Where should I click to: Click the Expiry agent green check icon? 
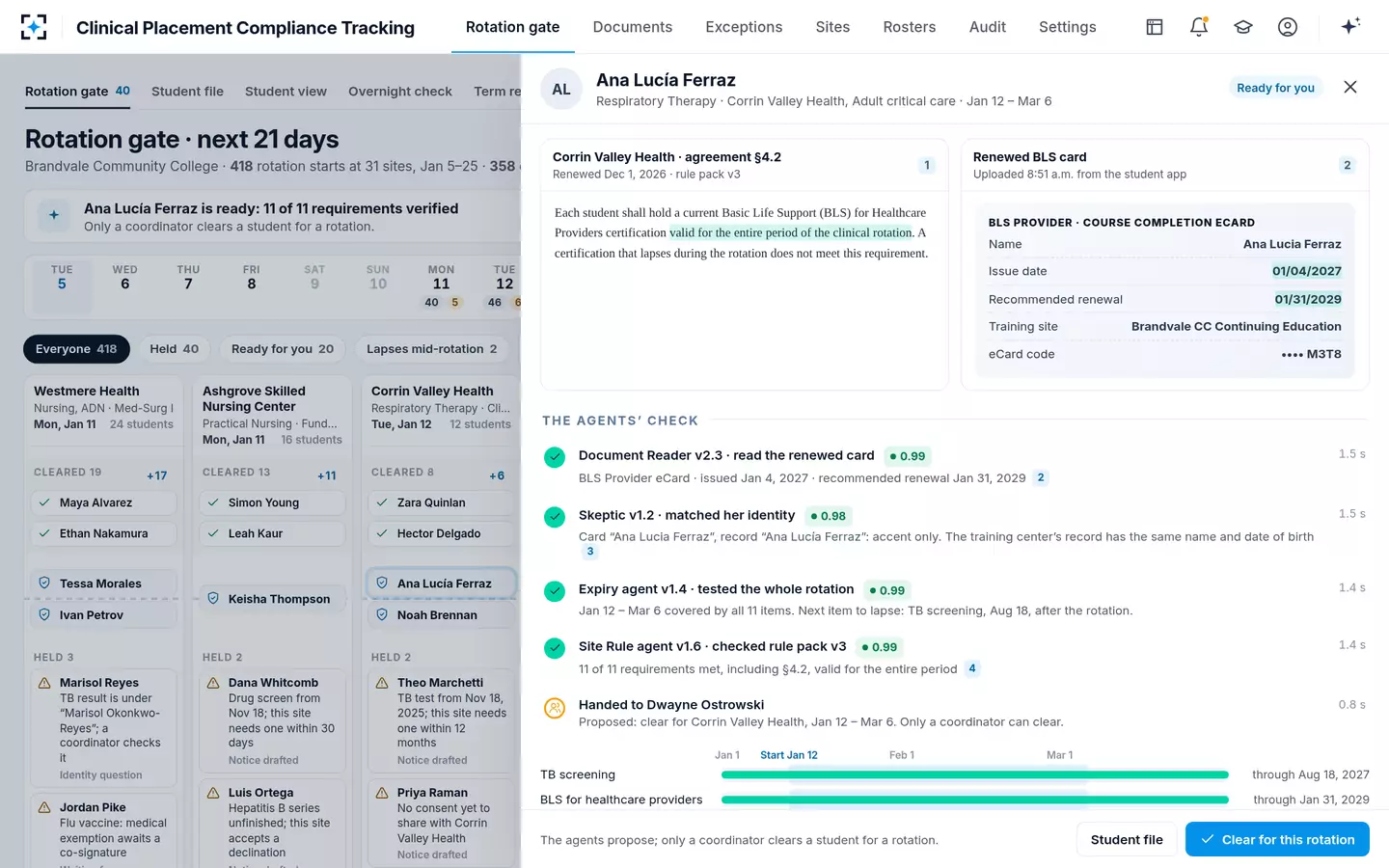(555, 591)
